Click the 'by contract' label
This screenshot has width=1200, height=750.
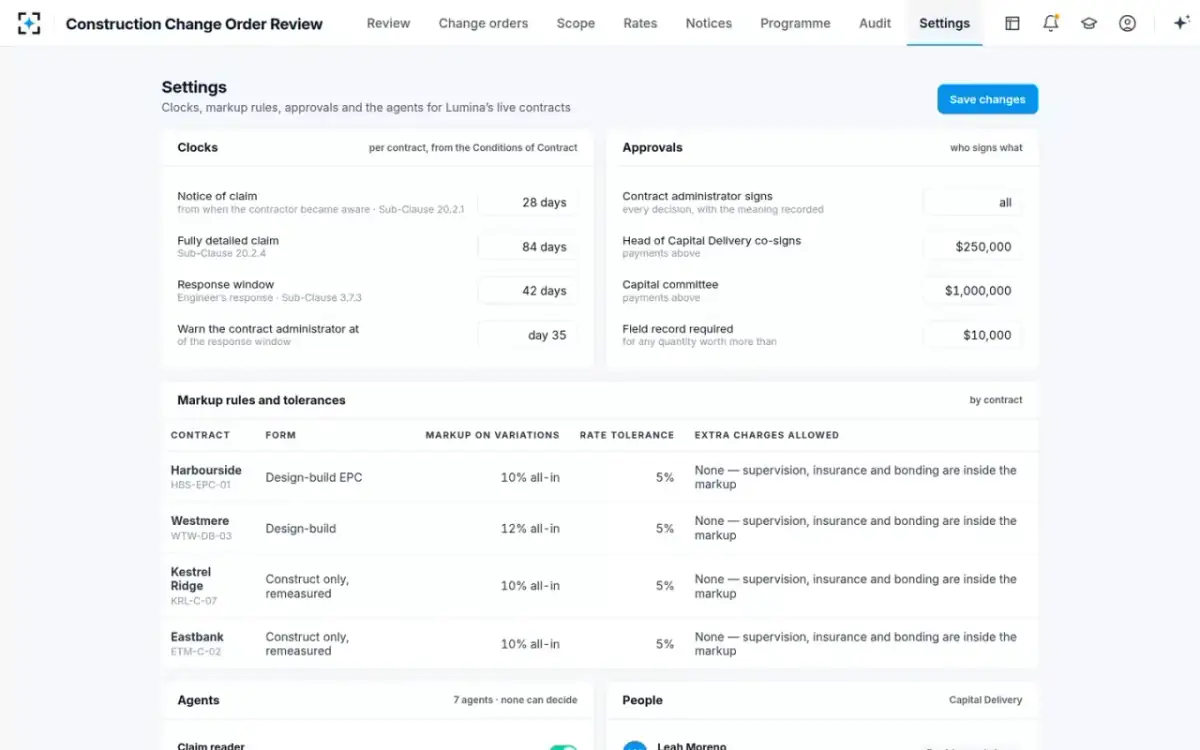pyautogui.click(x=996, y=400)
